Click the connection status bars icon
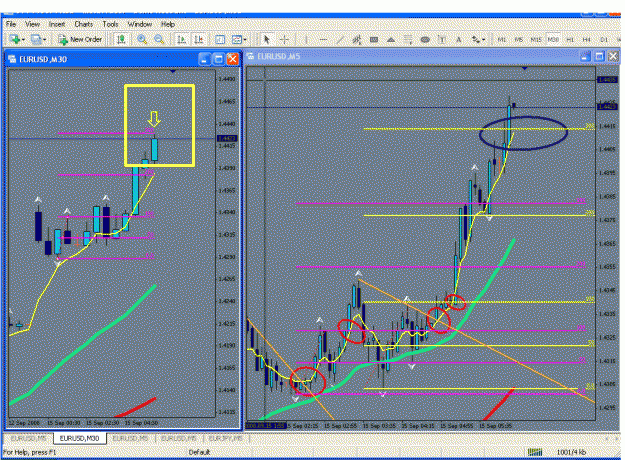This screenshot has height=460, width=625. coord(535,452)
